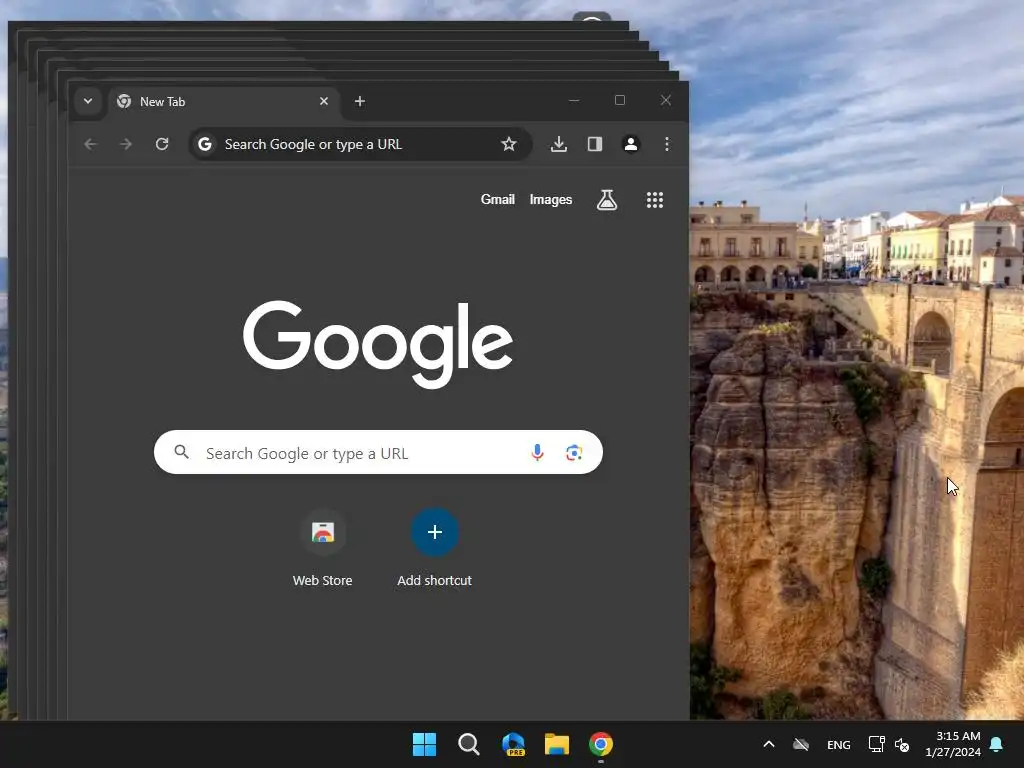Open the Chrome profile avatar menu
The height and width of the screenshot is (768, 1024).
click(631, 144)
